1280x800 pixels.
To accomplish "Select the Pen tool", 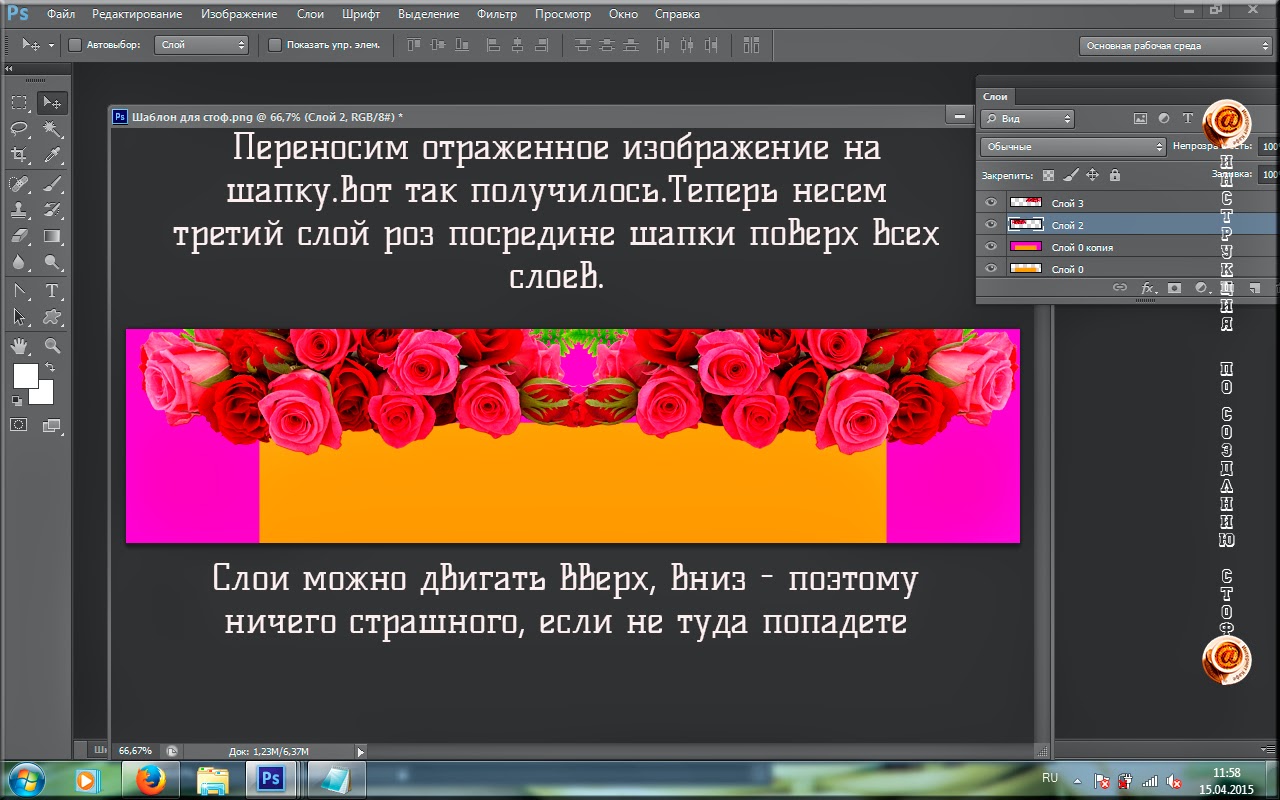I will click(x=19, y=291).
